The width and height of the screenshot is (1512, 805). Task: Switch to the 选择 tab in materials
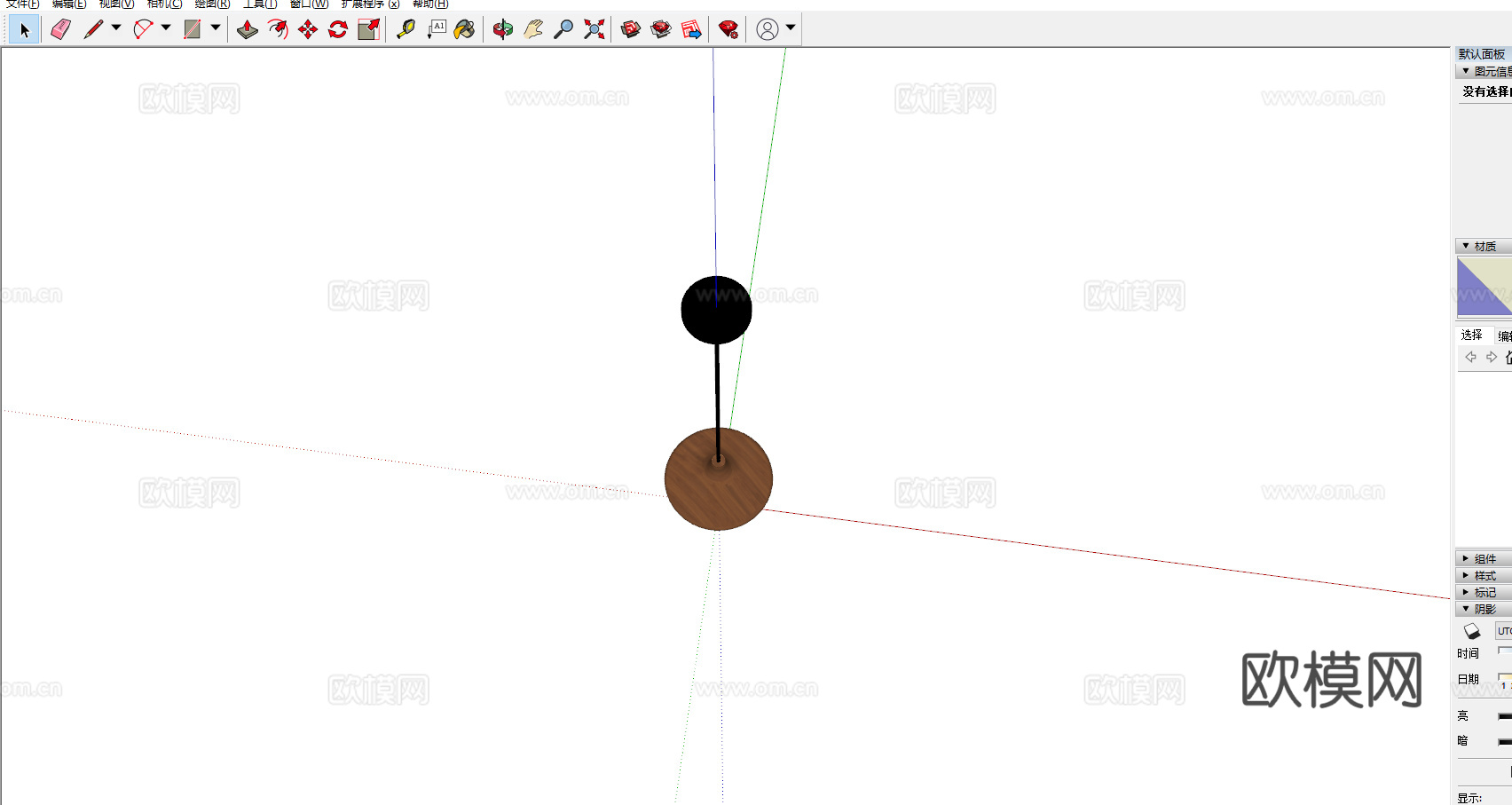(1471, 335)
